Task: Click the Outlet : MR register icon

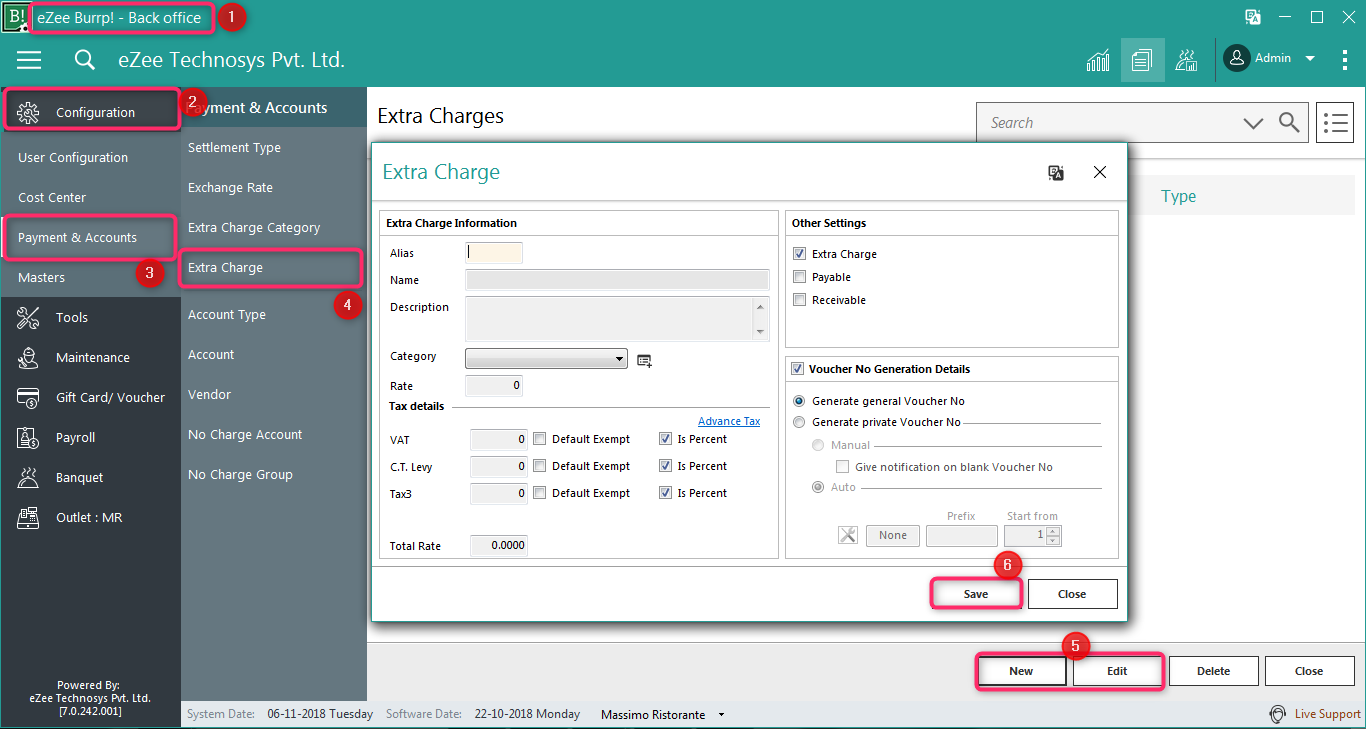Action: [x=28, y=518]
